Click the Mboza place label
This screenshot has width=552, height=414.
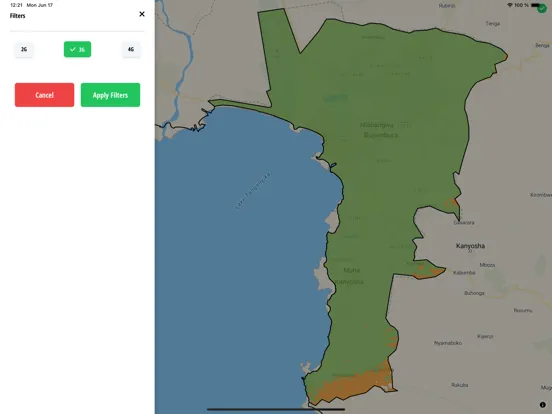[x=487, y=265]
